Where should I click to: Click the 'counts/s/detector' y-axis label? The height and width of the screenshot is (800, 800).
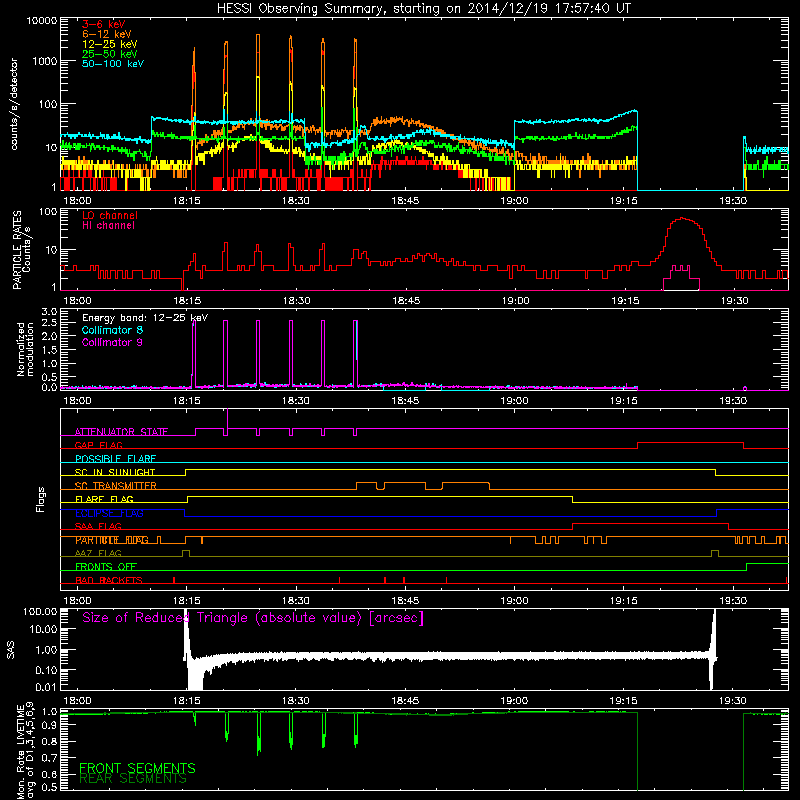14,104
